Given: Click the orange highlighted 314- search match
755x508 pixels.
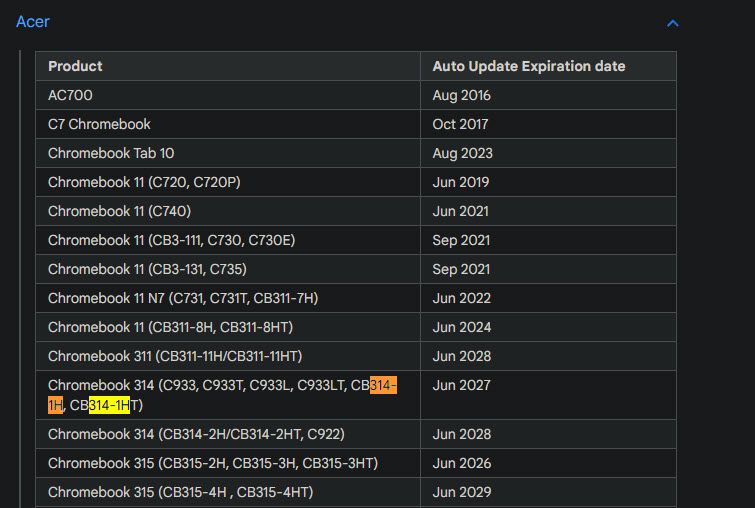Looking at the screenshot, I should [383, 385].
